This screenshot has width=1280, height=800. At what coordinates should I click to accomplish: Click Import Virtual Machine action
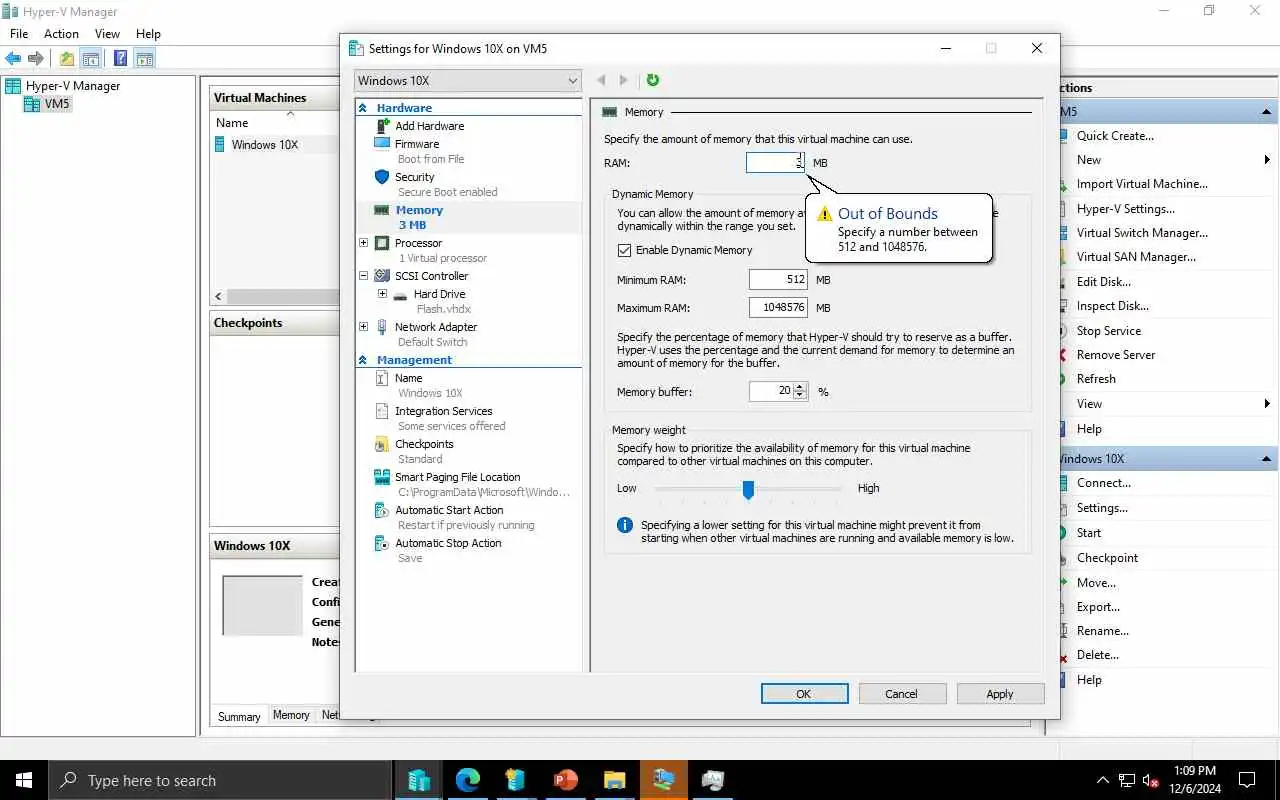tap(1142, 184)
